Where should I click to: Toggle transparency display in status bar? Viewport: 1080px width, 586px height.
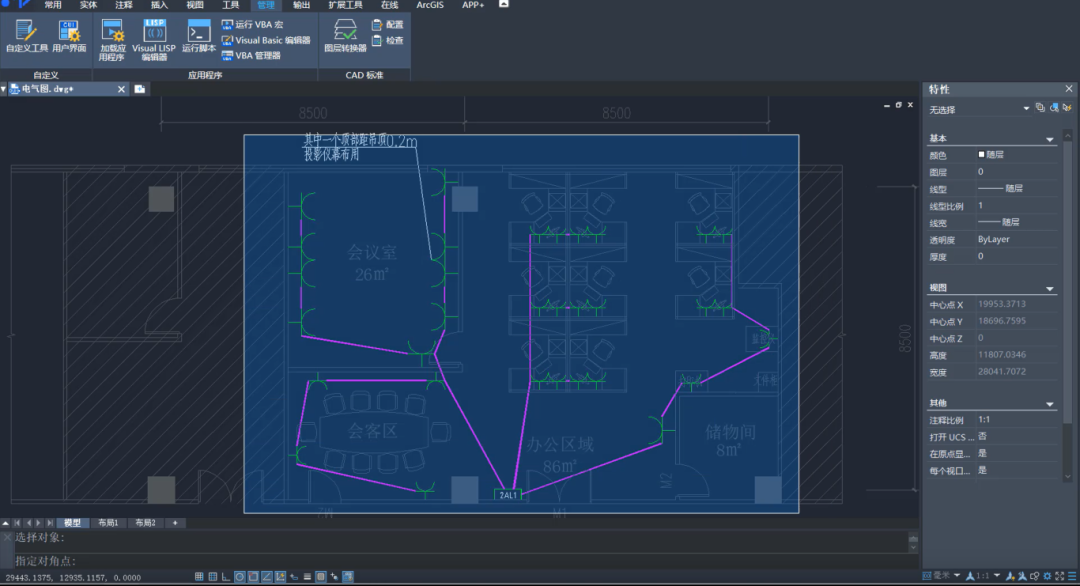[320, 576]
